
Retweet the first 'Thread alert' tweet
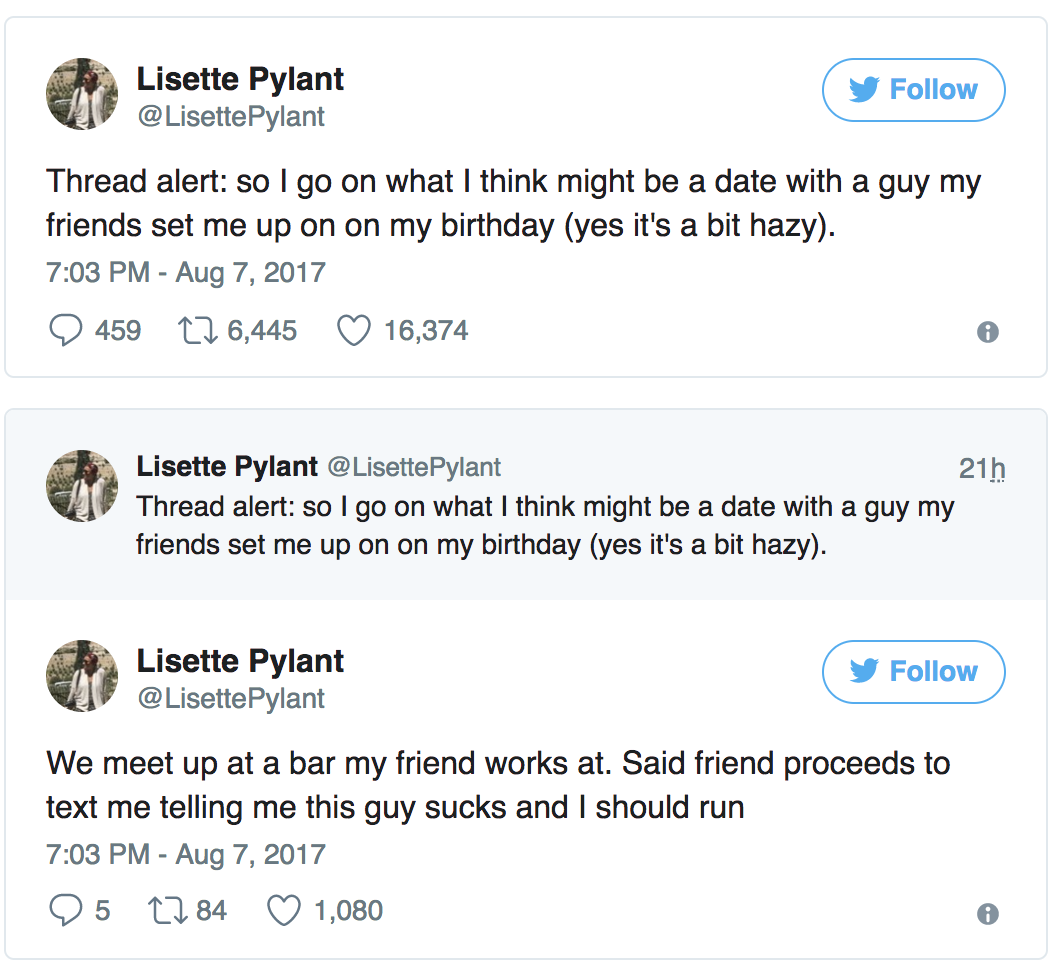pos(197,331)
